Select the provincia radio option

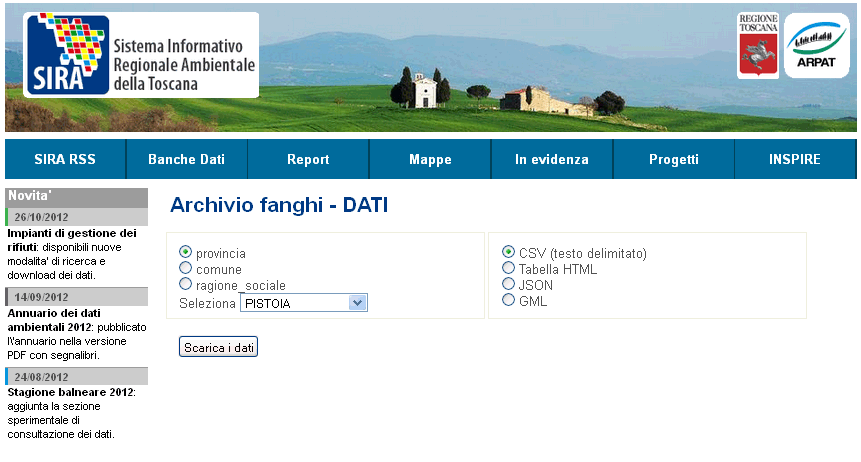click(x=186, y=252)
